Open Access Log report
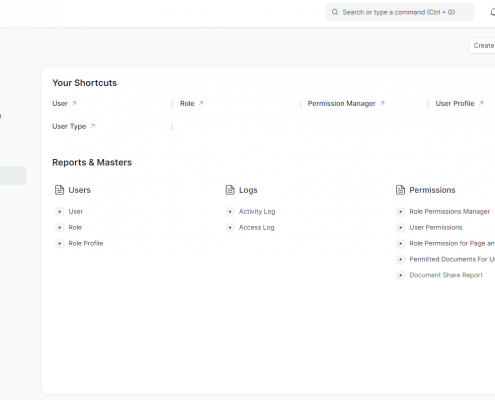 tap(257, 228)
